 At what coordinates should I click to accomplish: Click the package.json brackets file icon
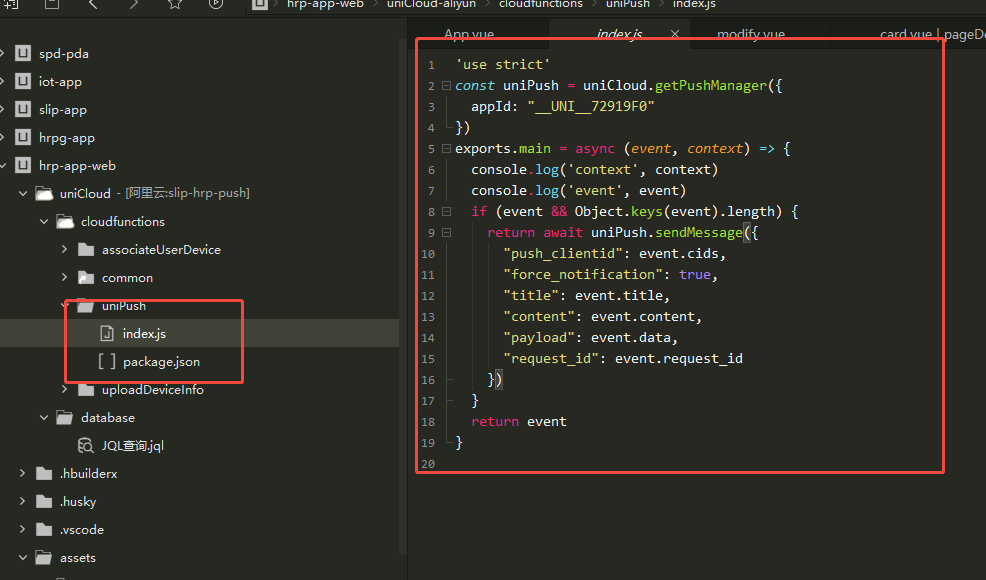coord(106,362)
